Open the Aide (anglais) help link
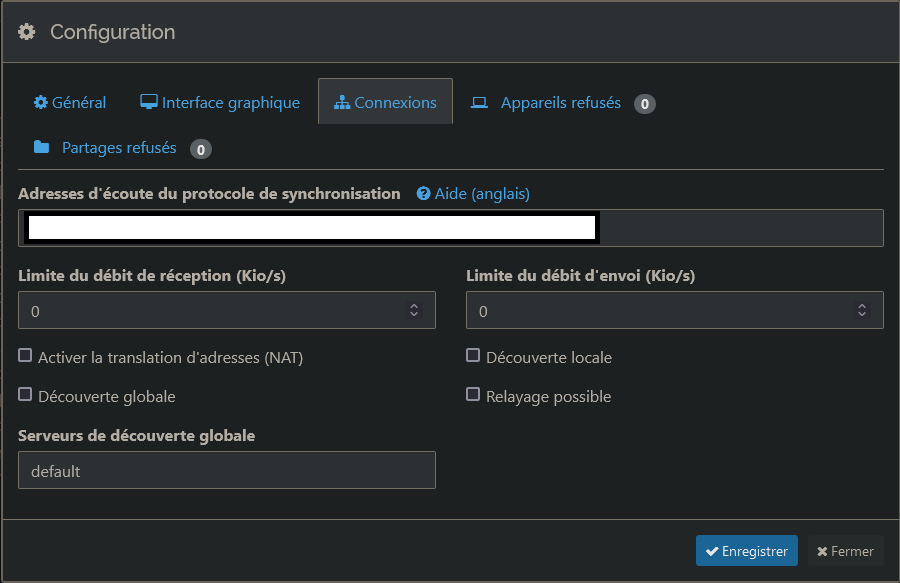 pos(482,194)
